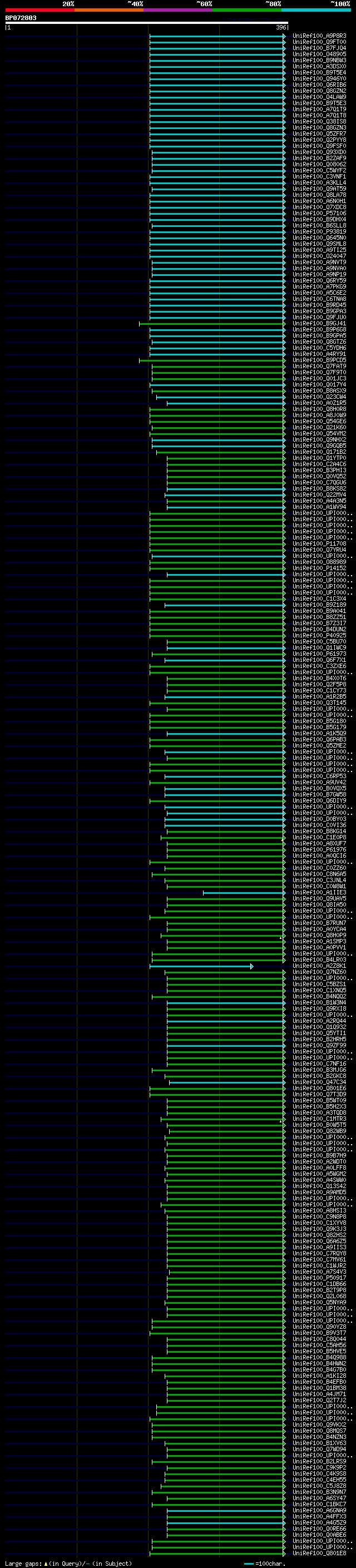The width and height of the screenshot is (356, 1568).
Task: Select the UniRef100_A1IIE3 label
Action: coord(319,893)
